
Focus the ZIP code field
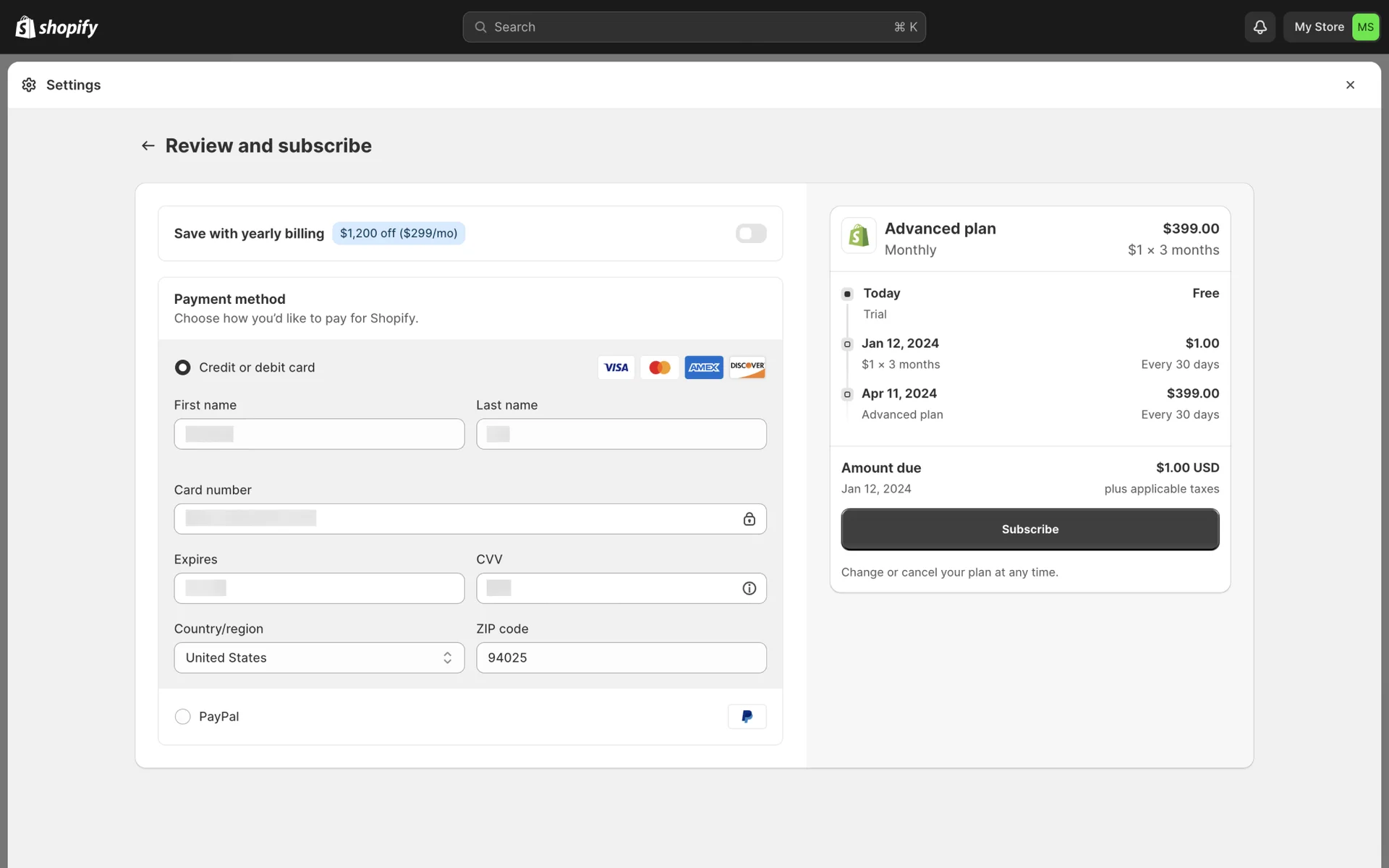[621, 658]
